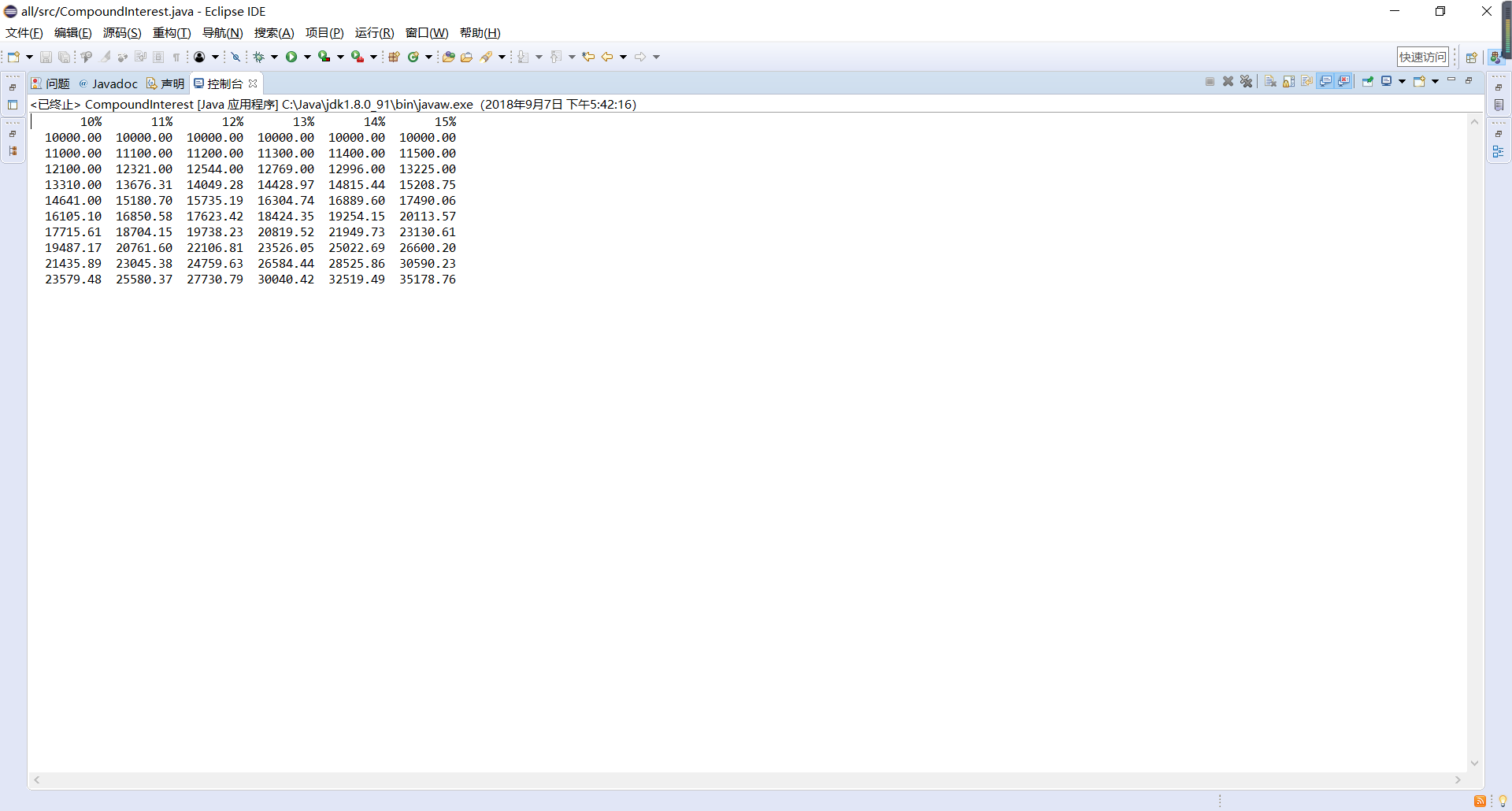Click the Display Selected Console monitor icon
The height and width of the screenshot is (811, 1512).
coord(1387,81)
